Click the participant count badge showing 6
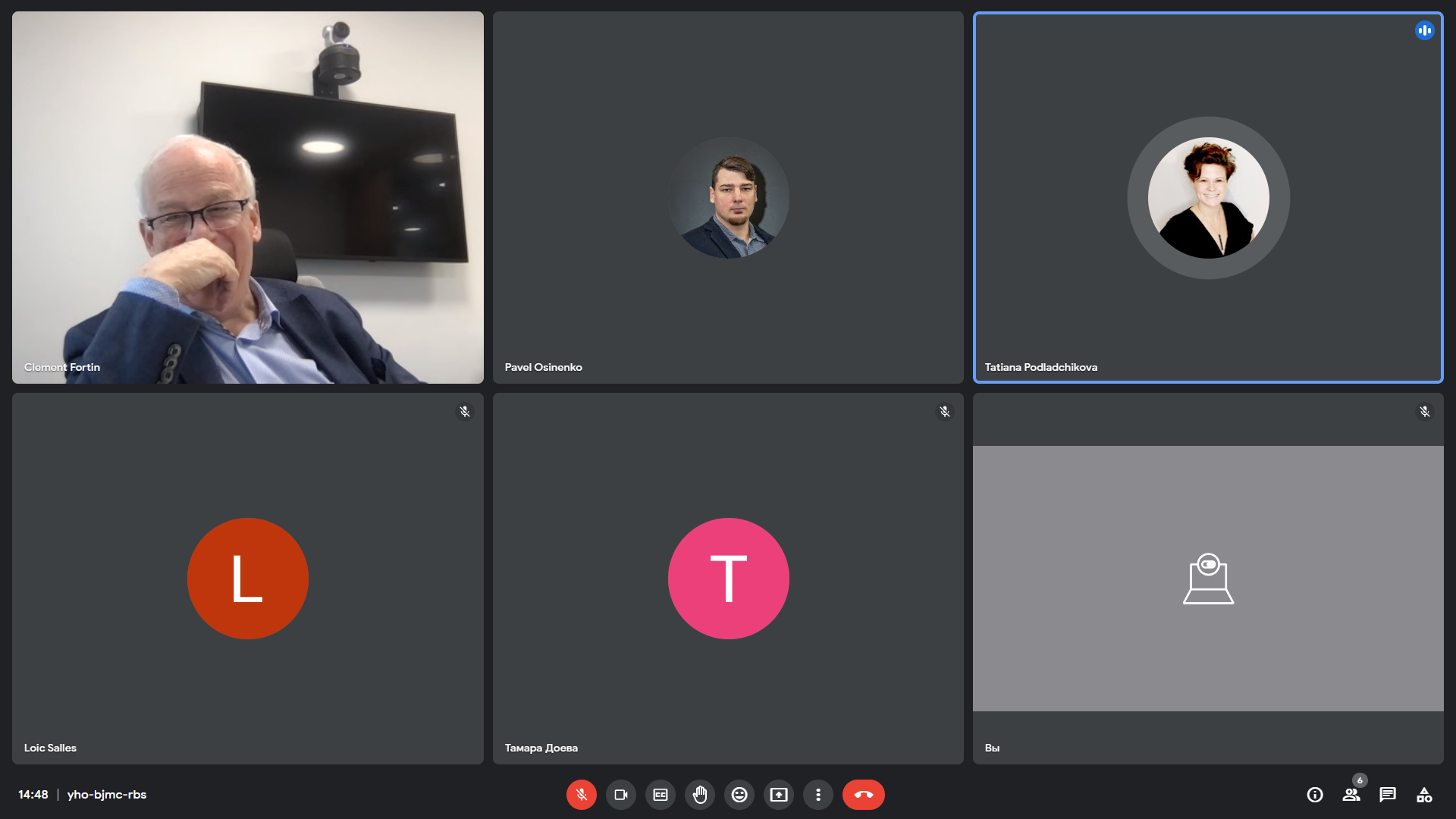This screenshot has height=819, width=1456. [1360, 780]
